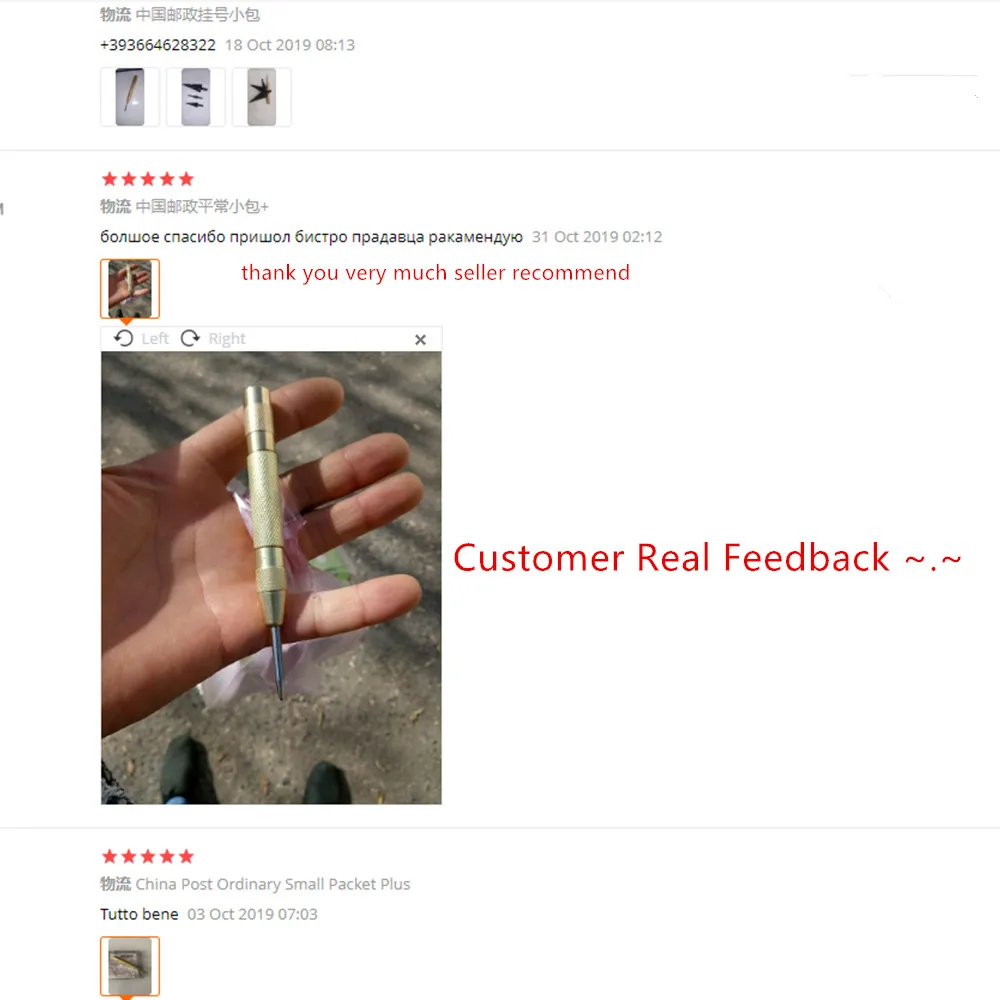The image size is (1000, 1000).
Task: Click date 31 Oct 2019 02:12
Action: pos(597,237)
